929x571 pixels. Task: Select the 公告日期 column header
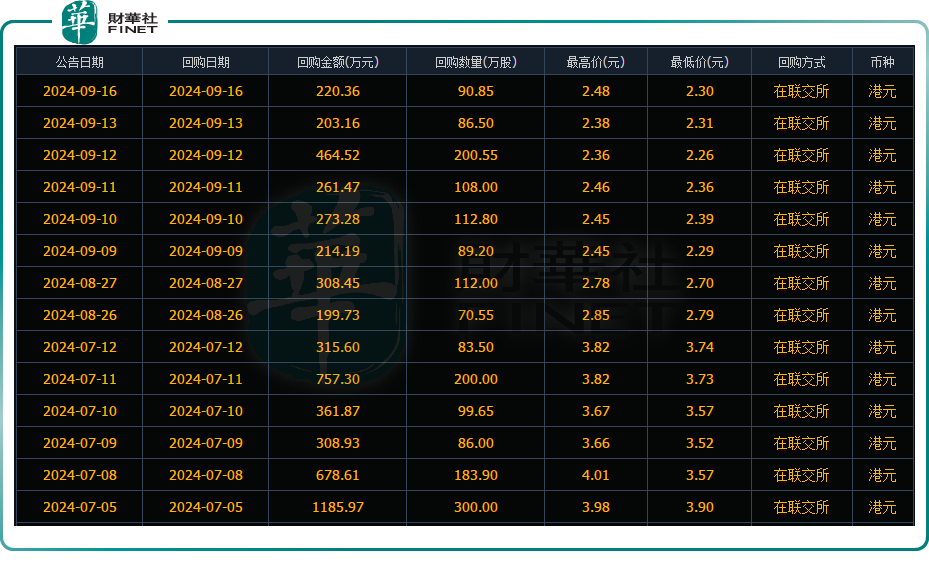[80, 62]
